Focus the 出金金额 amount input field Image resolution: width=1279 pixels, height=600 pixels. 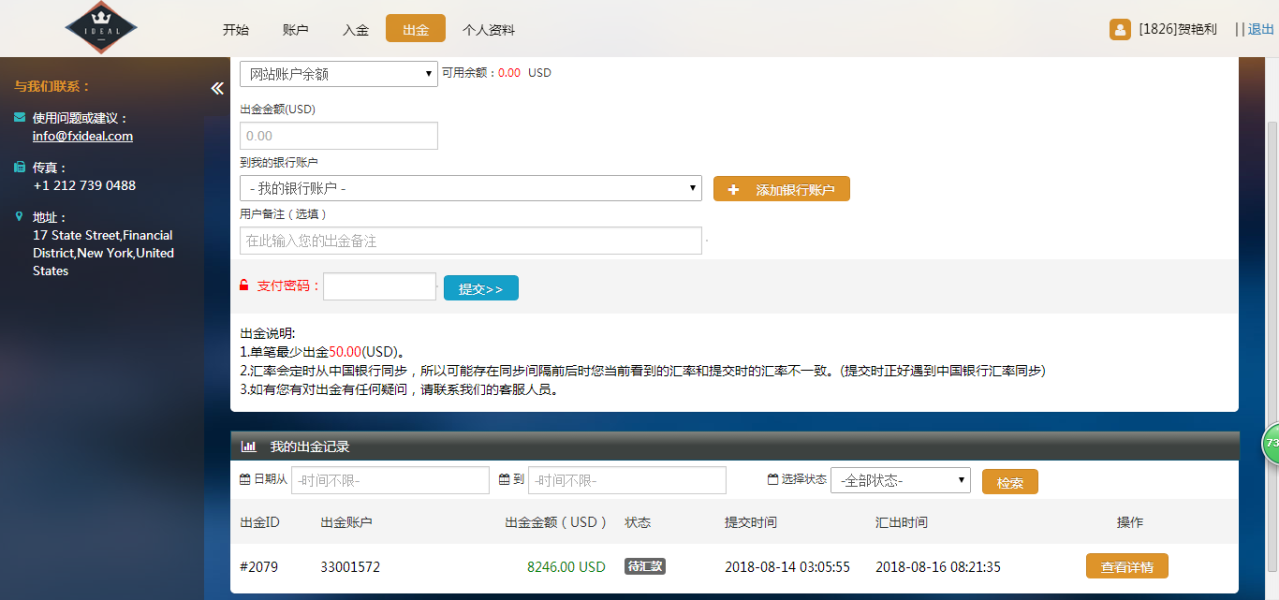tap(338, 136)
